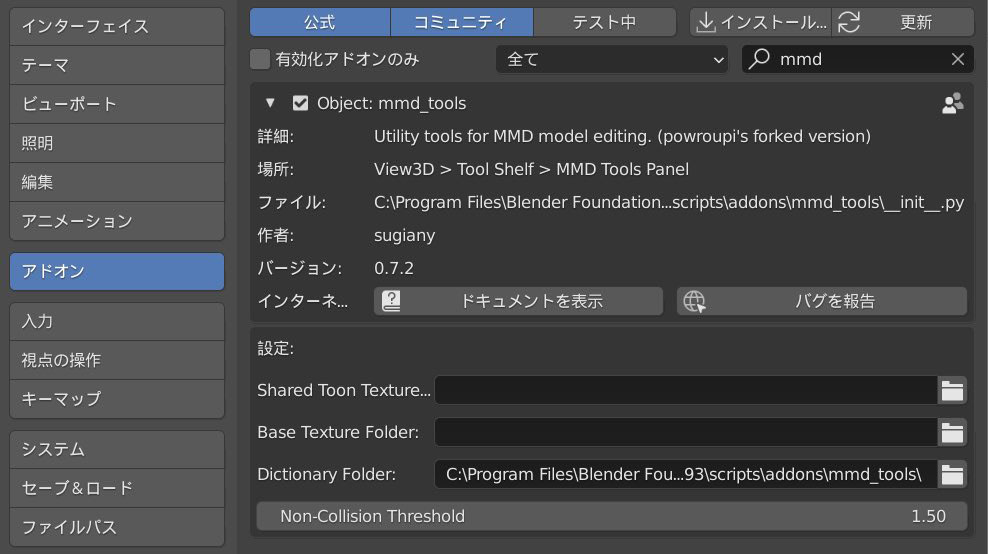Click the ドキュメントを表示 button
Screen dimensions: 988x554
[518, 301]
